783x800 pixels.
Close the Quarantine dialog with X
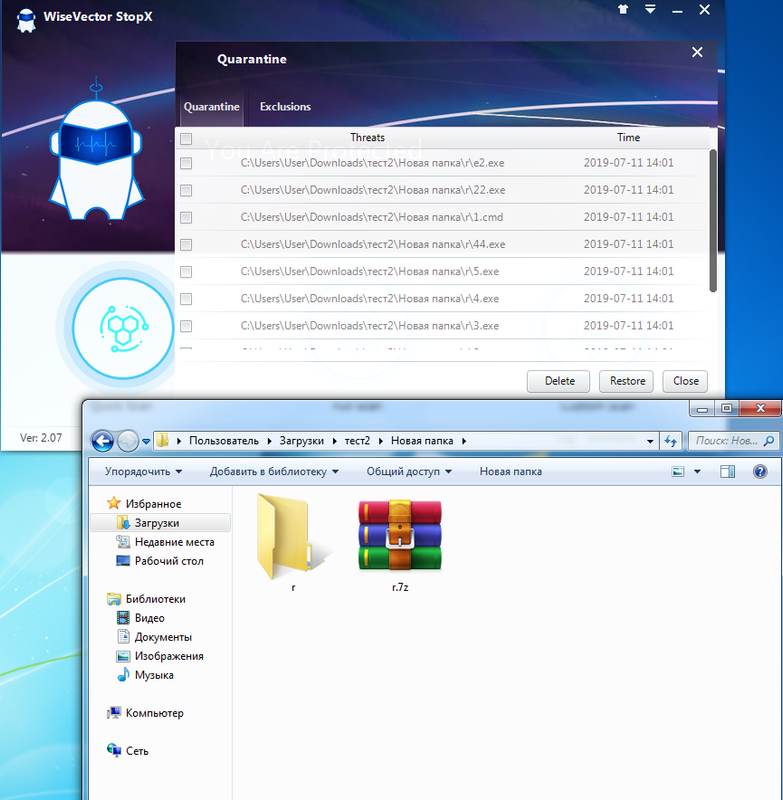point(697,52)
